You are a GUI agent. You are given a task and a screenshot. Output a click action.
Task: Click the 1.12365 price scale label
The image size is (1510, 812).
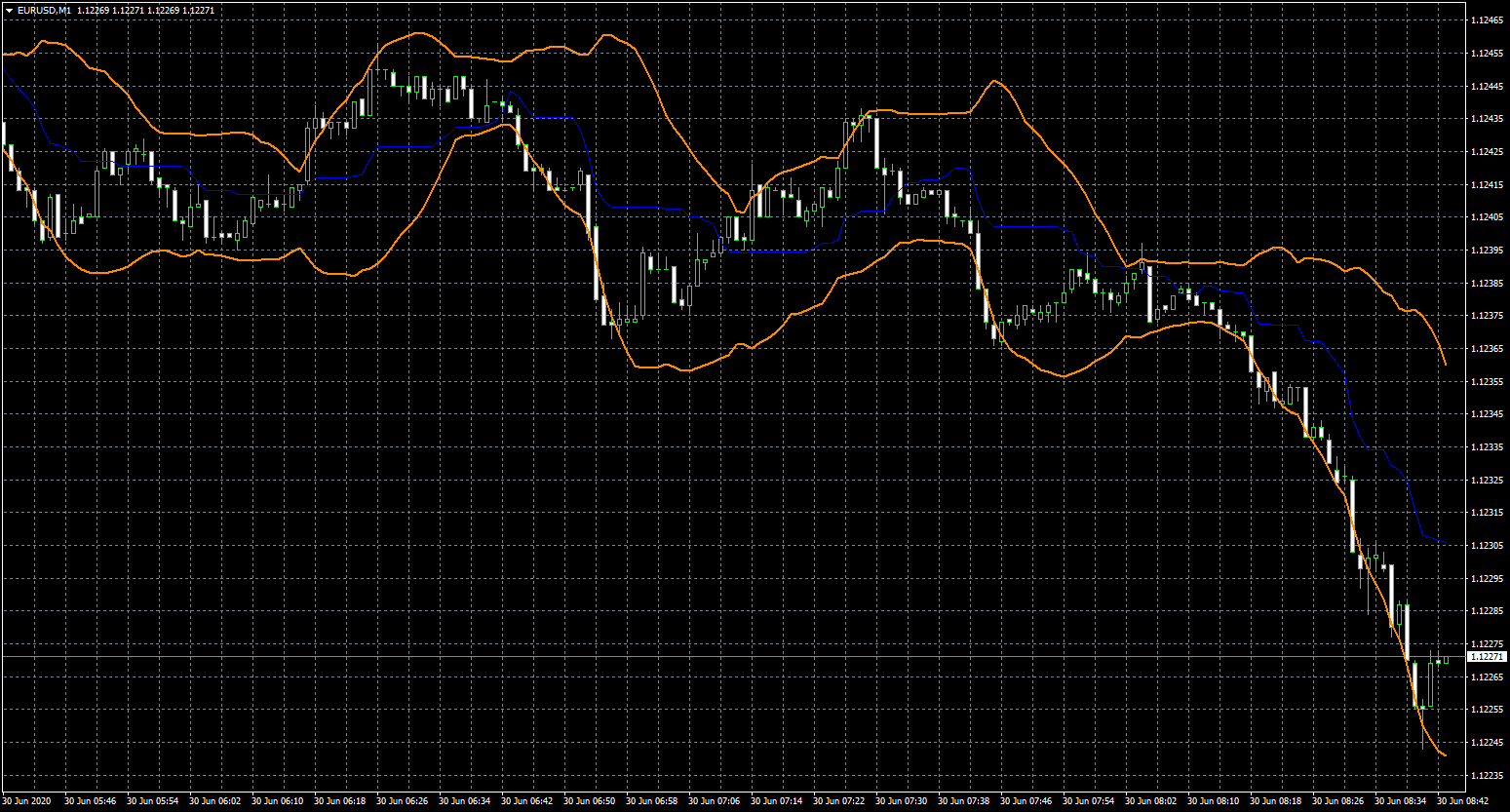click(1486, 348)
